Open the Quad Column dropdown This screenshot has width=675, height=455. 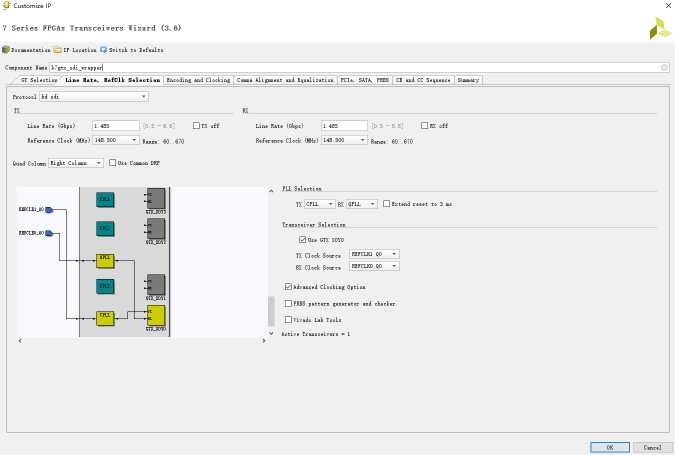tap(76, 163)
